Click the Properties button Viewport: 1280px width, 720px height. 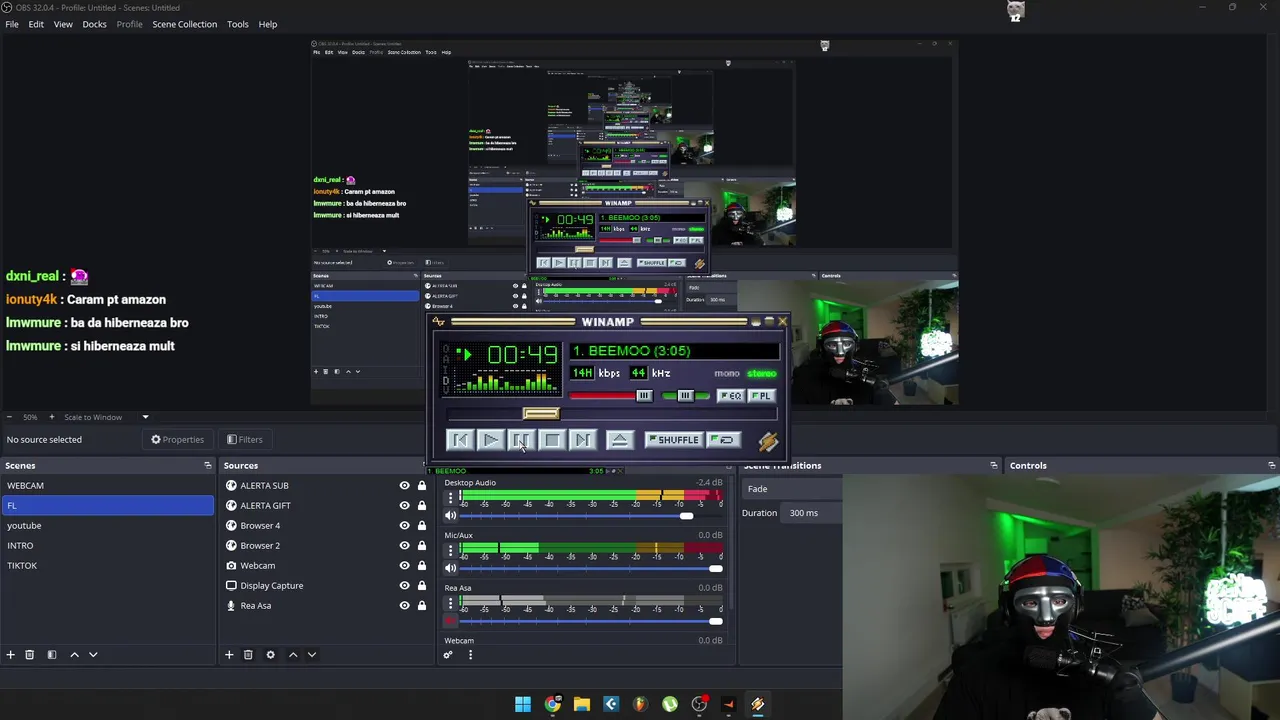pos(177,439)
